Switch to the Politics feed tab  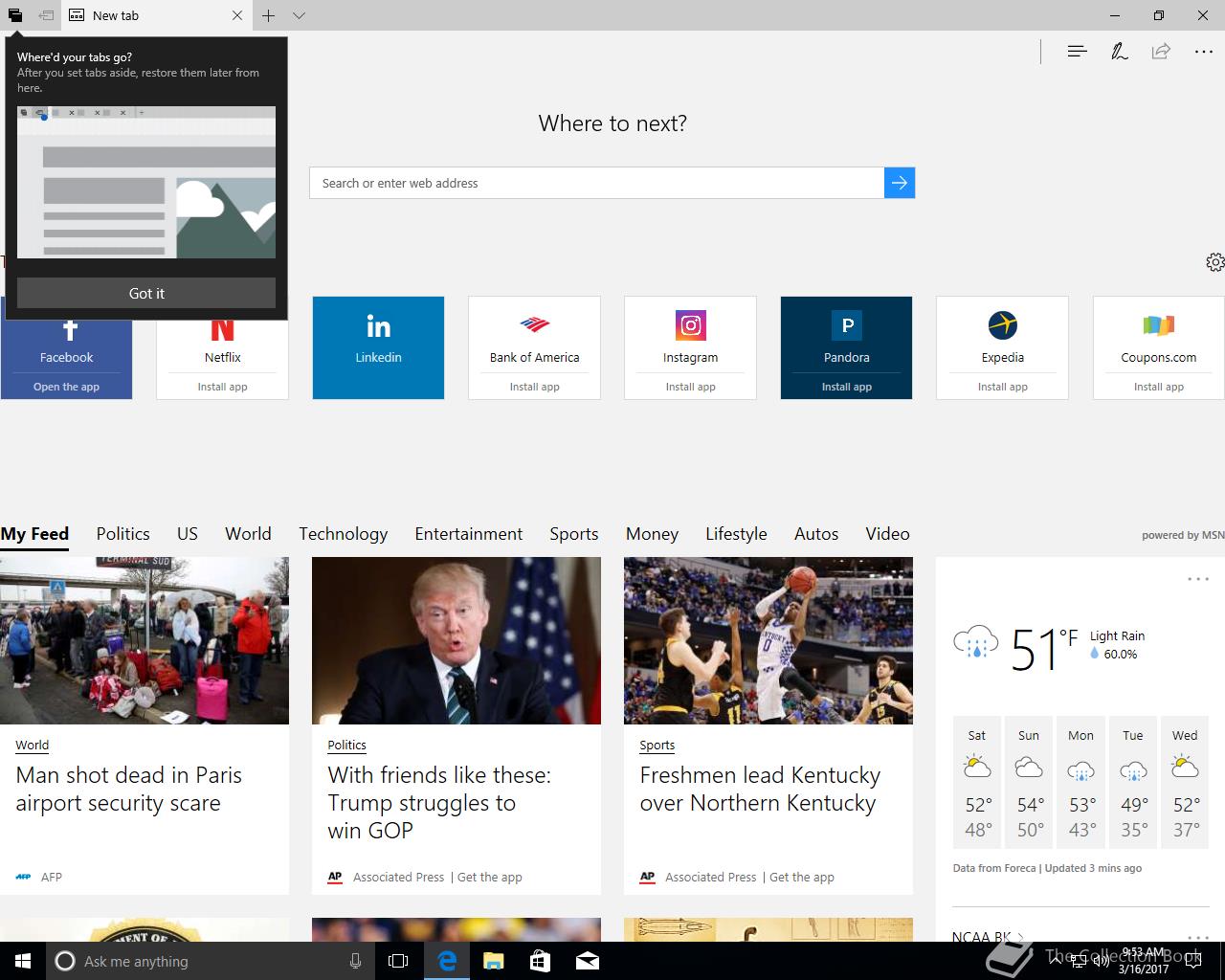click(122, 534)
